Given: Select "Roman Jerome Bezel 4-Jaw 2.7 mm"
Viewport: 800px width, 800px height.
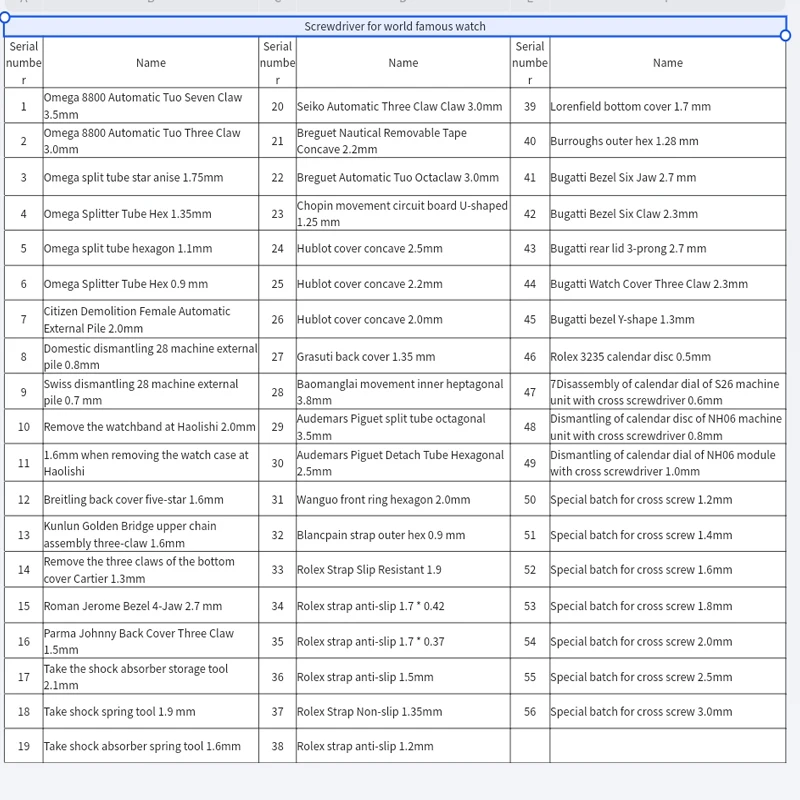Looking at the screenshot, I should coord(151,606).
